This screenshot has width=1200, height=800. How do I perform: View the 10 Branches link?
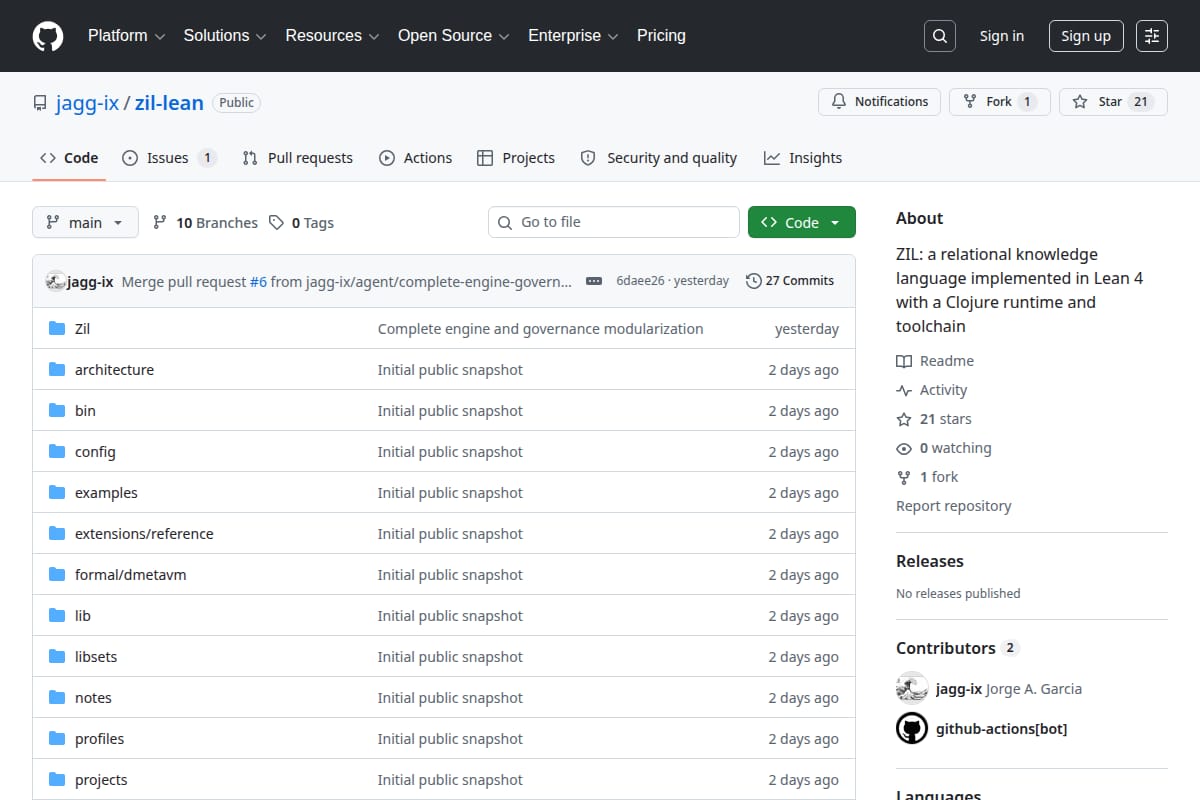tap(205, 223)
